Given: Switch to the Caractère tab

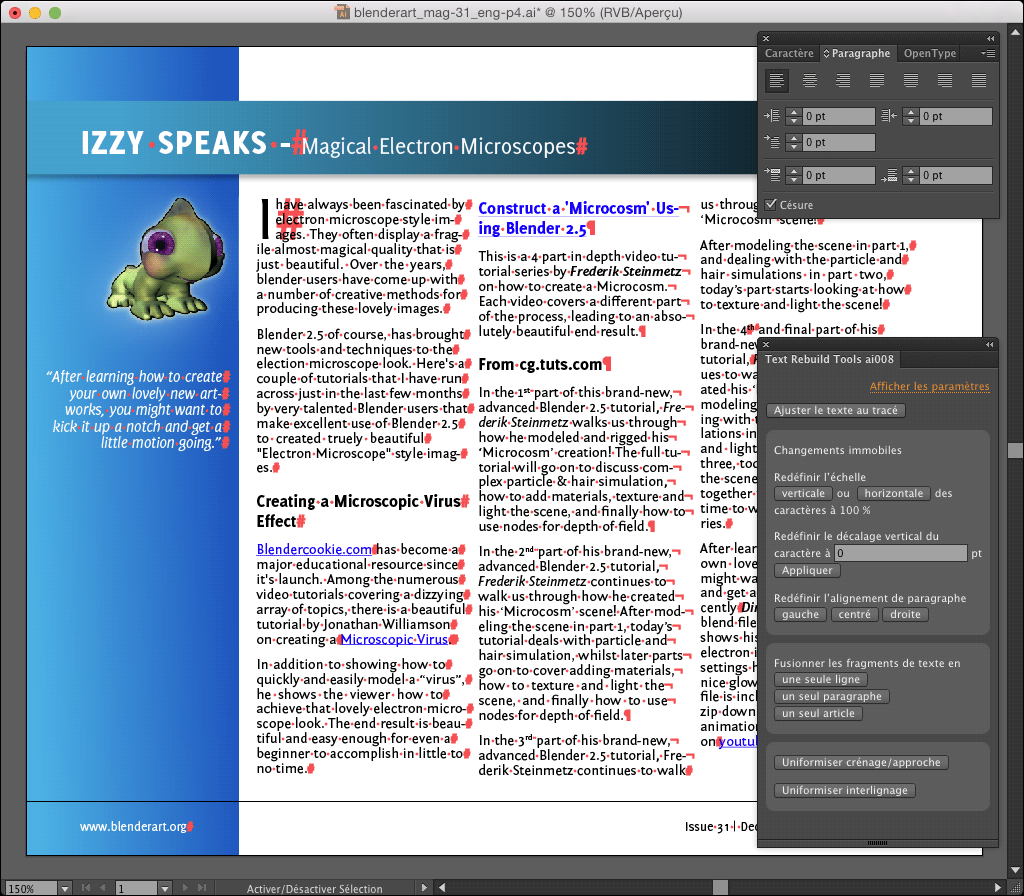Looking at the screenshot, I should pyautogui.click(x=789, y=54).
